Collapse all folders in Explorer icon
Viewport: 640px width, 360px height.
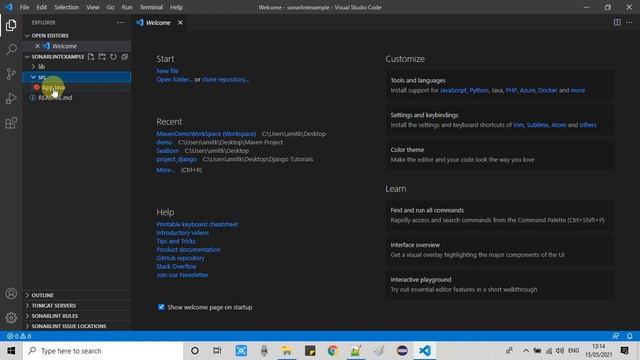(x=124, y=57)
